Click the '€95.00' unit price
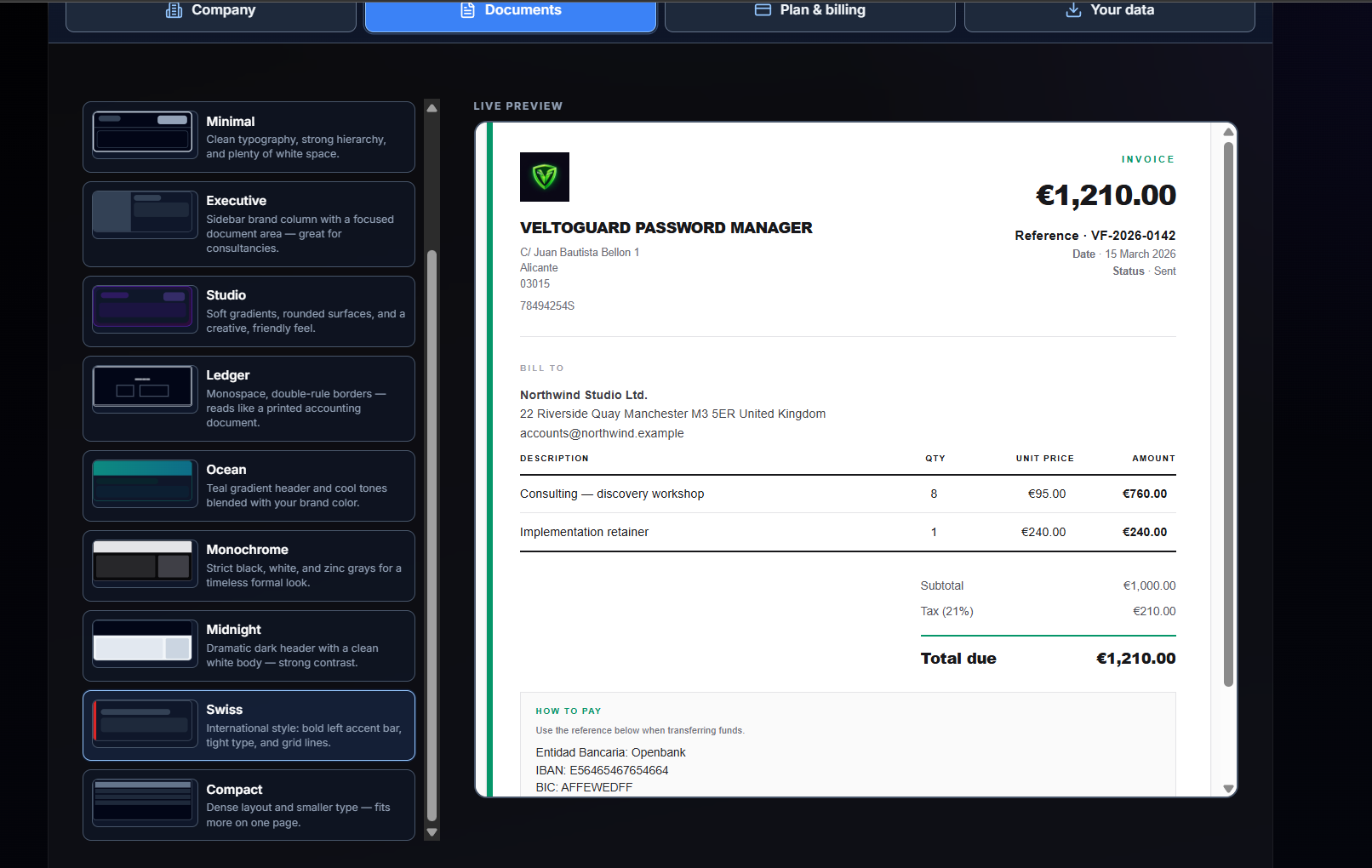 pyautogui.click(x=1047, y=494)
